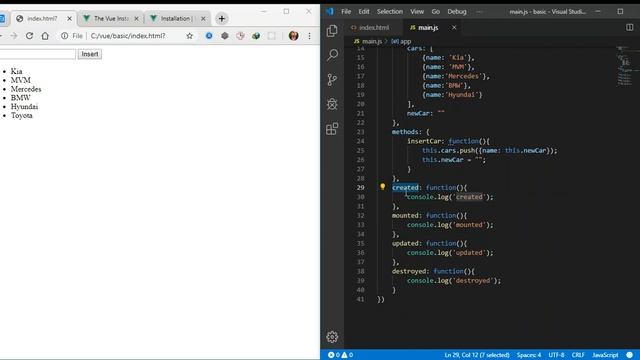Viewport: 640px width, 360px height.
Task: Click the VS Code logo icon
Action: pos(330,11)
